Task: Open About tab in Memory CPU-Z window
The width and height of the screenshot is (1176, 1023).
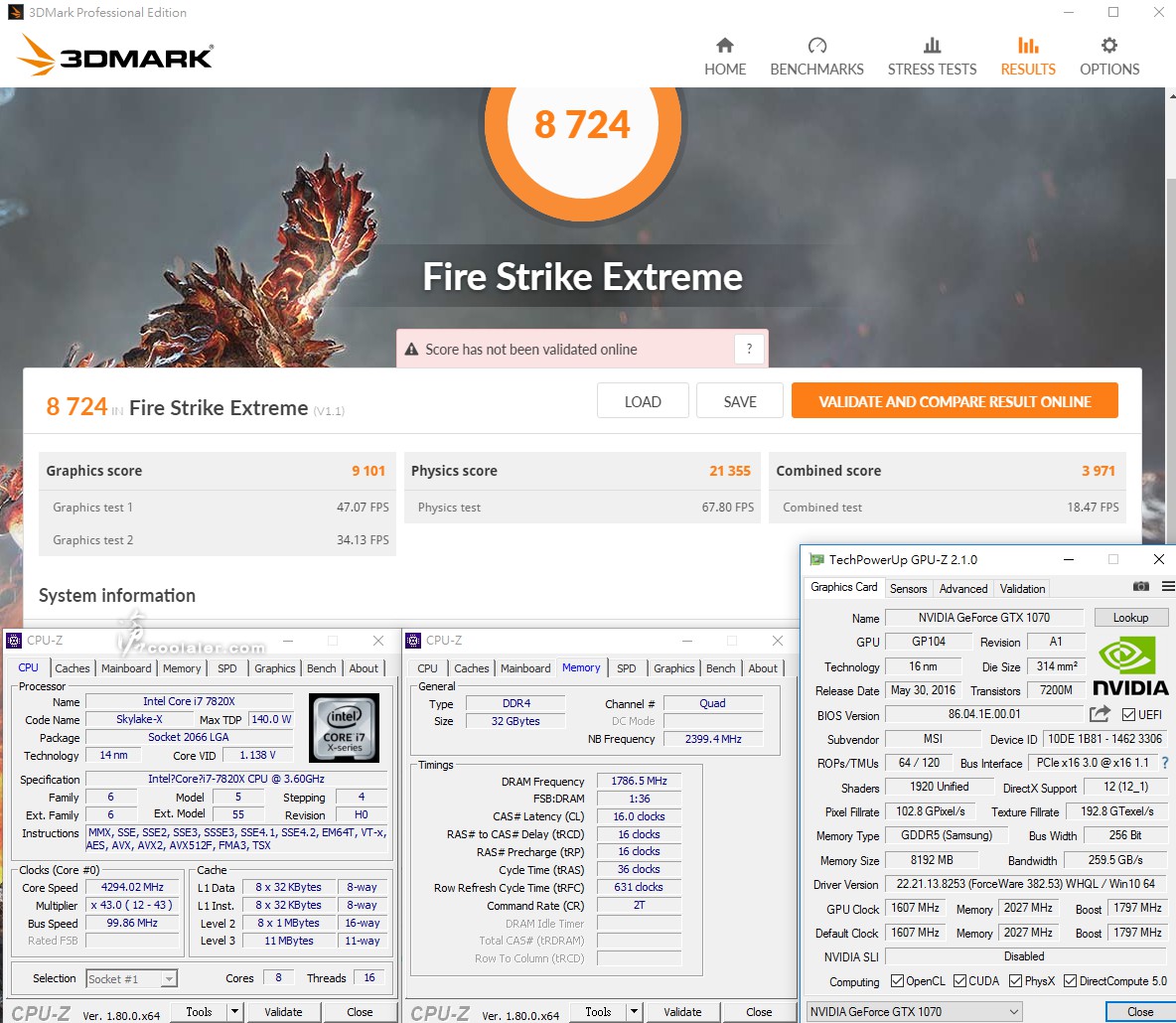Action: pyautogui.click(x=763, y=668)
